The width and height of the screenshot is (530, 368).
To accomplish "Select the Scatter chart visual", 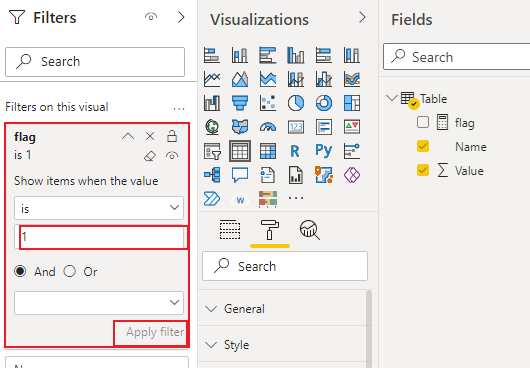I will click(x=268, y=103).
